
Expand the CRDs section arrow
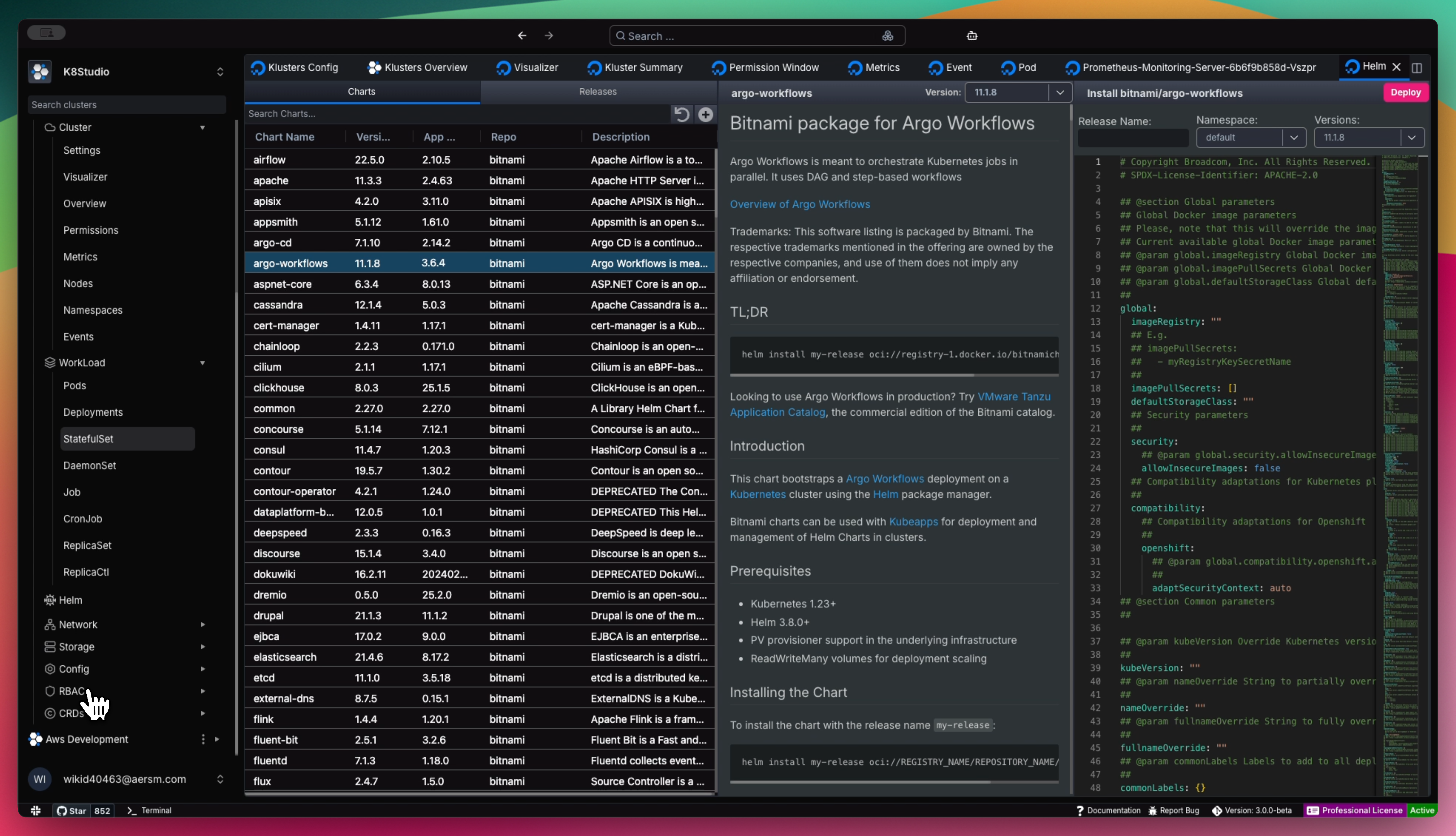[203, 714]
